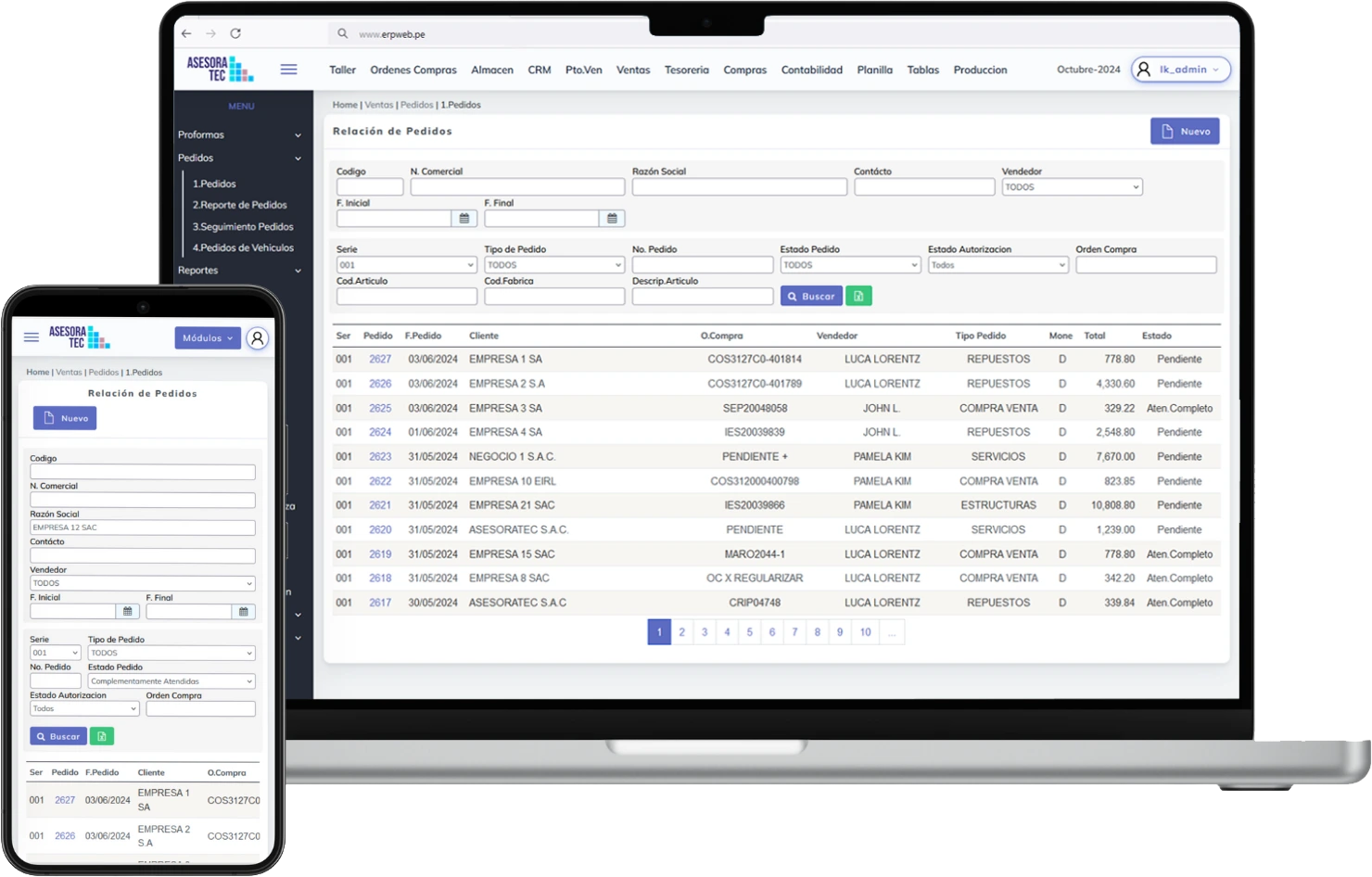1372x877 pixels.
Task: Go to page 3 of results
Action: [x=705, y=632]
